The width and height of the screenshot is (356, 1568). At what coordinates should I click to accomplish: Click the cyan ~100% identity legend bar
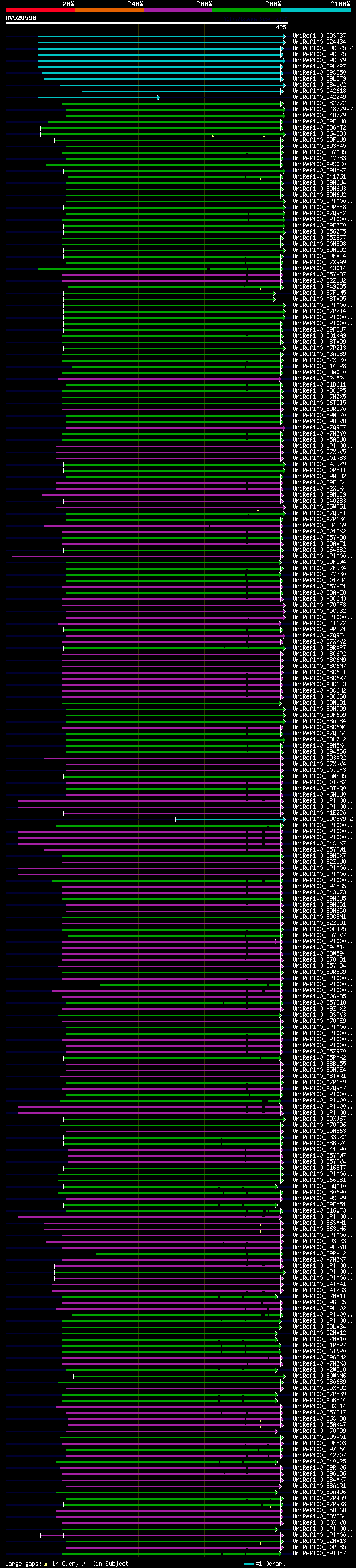click(x=316, y=10)
